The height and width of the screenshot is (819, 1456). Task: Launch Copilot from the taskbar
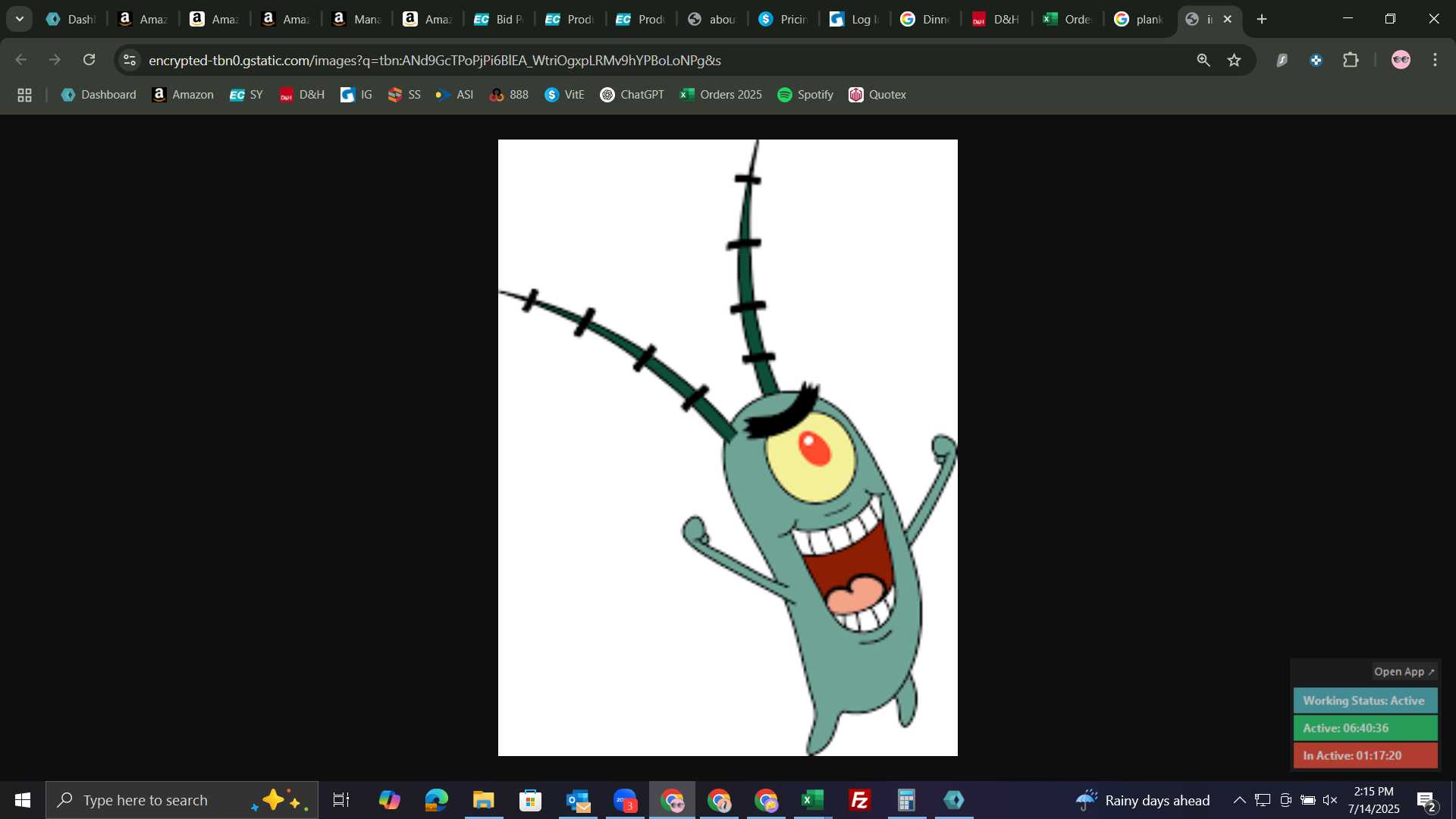pyautogui.click(x=390, y=800)
